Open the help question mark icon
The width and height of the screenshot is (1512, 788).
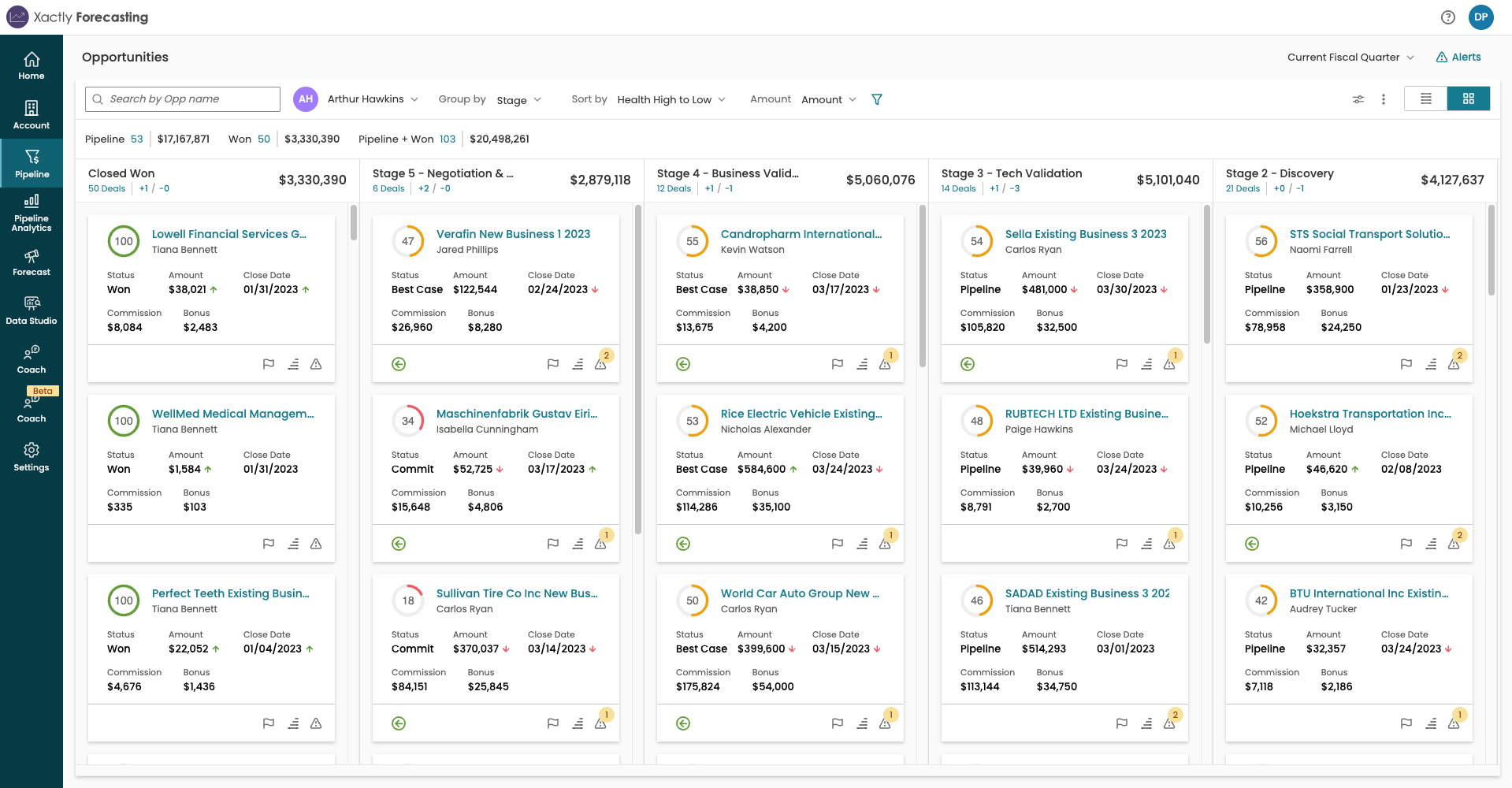(x=1447, y=17)
